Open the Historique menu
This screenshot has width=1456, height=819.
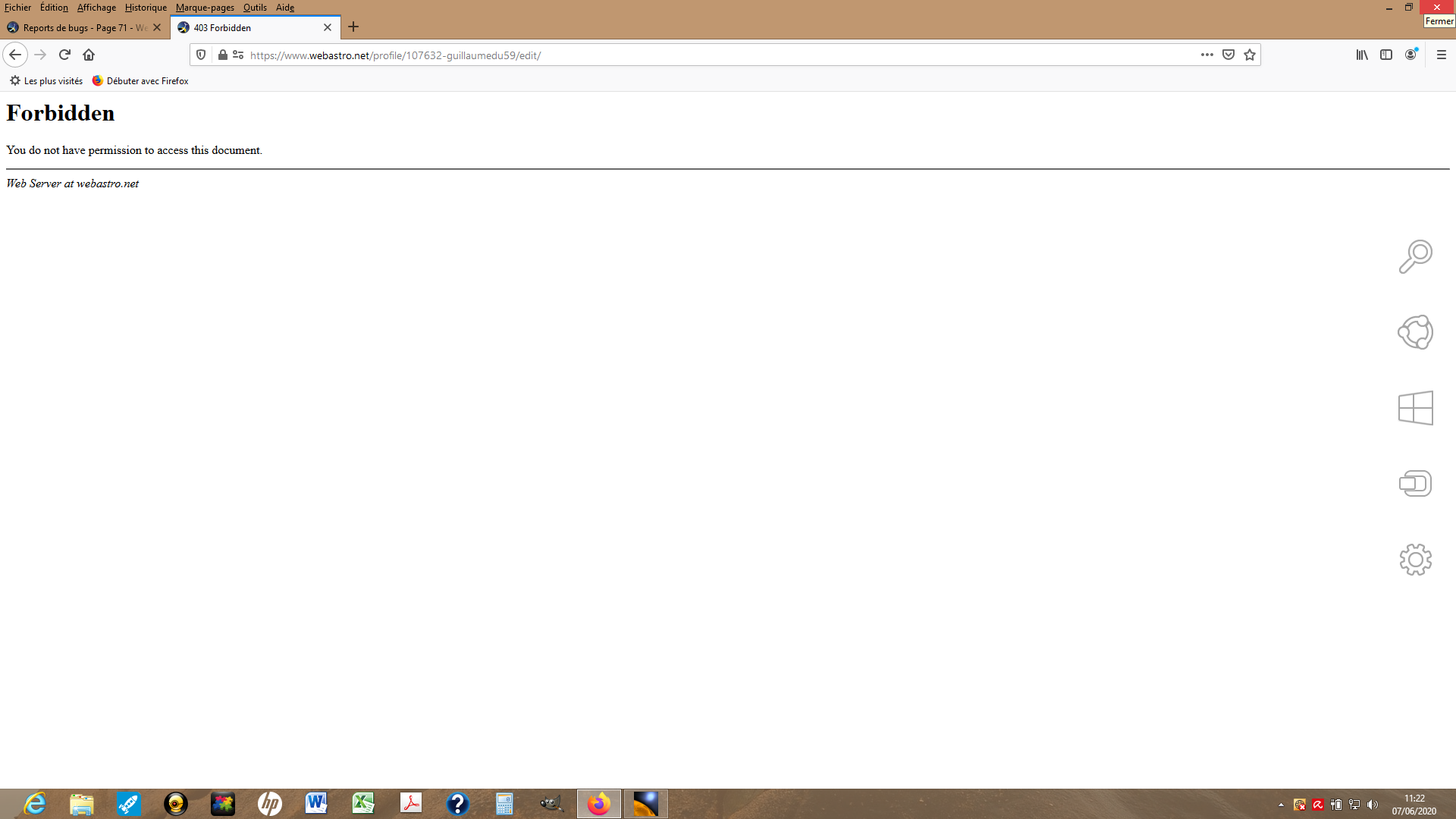click(x=146, y=8)
